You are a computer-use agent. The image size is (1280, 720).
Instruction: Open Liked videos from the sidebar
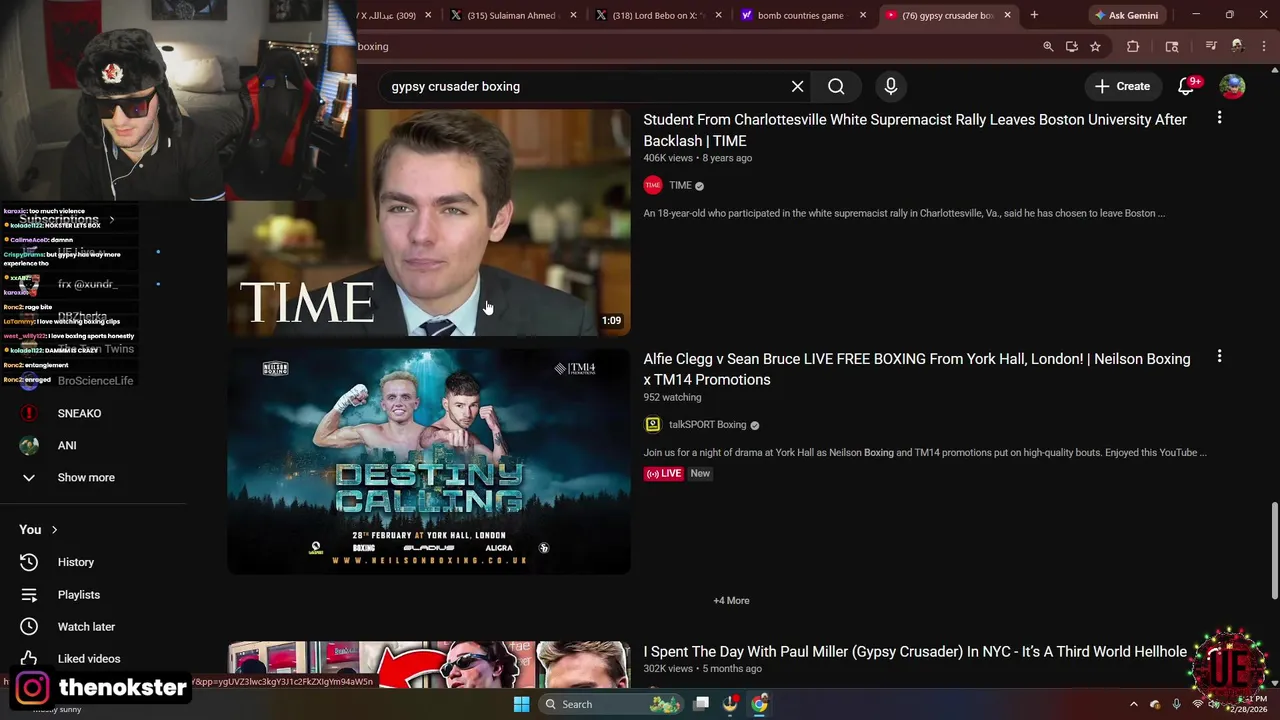point(89,658)
